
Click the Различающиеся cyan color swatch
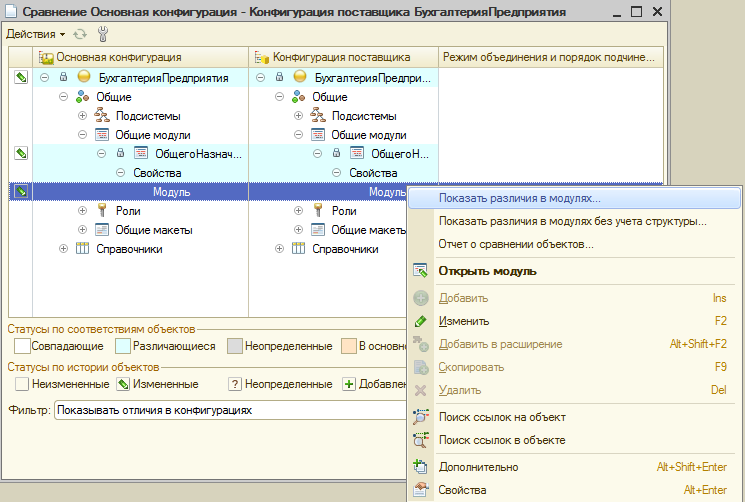tap(123, 346)
